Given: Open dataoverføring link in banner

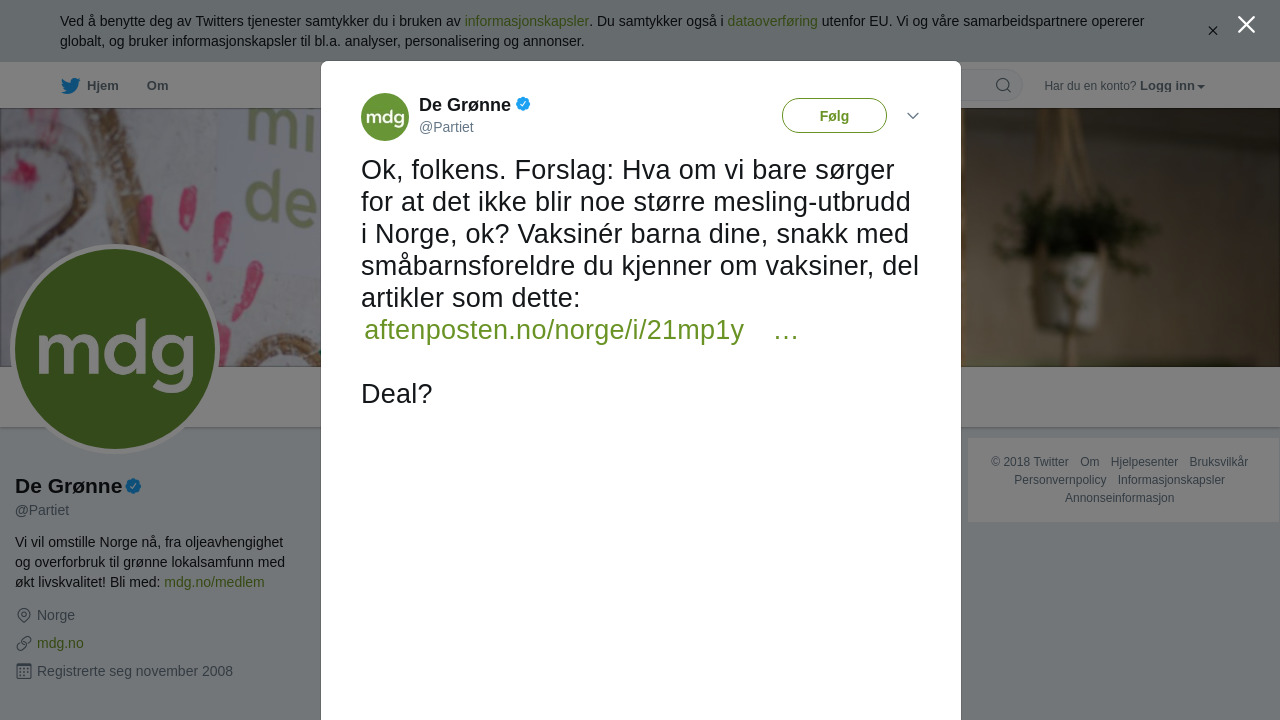Looking at the screenshot, I should click(x=772, y=21).
